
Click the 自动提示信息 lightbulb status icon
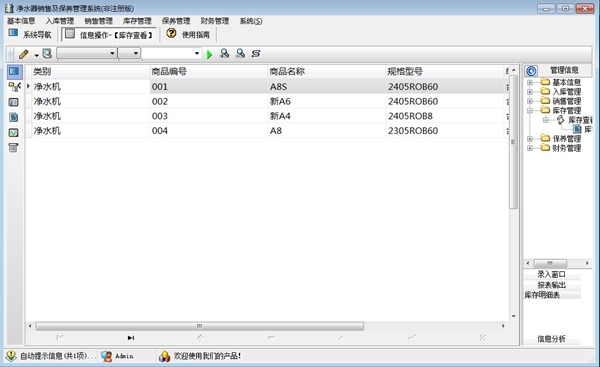(x=11, y=356)
